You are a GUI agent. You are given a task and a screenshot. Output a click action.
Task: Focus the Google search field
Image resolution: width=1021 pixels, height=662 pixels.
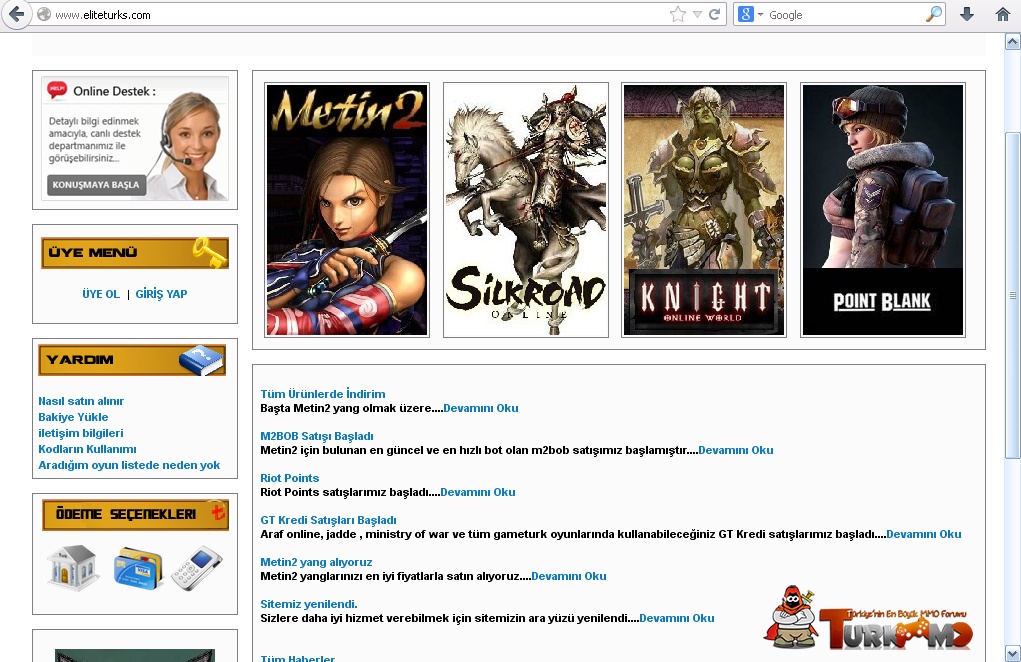(x=845, y=14)
